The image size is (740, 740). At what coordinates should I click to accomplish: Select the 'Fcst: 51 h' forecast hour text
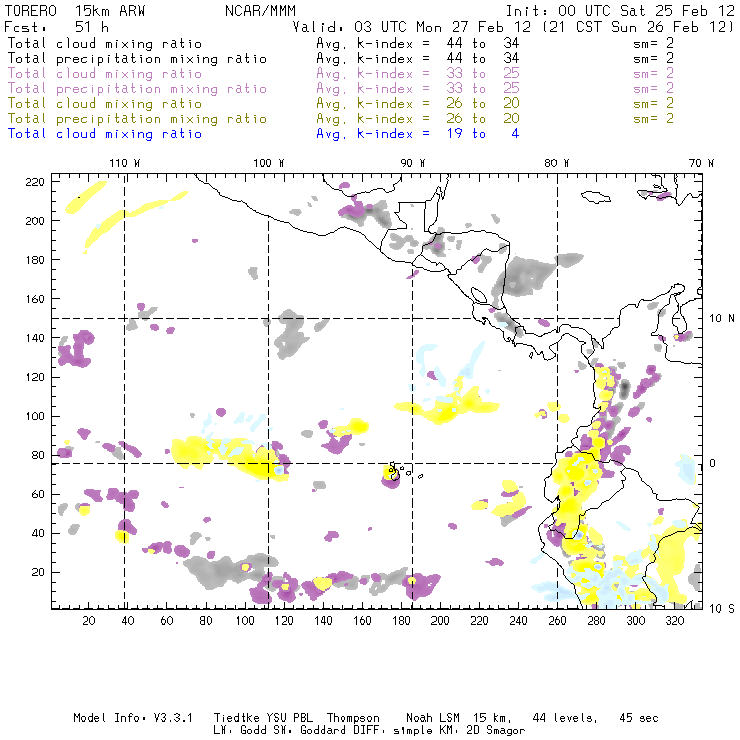[x=56, y=27]
